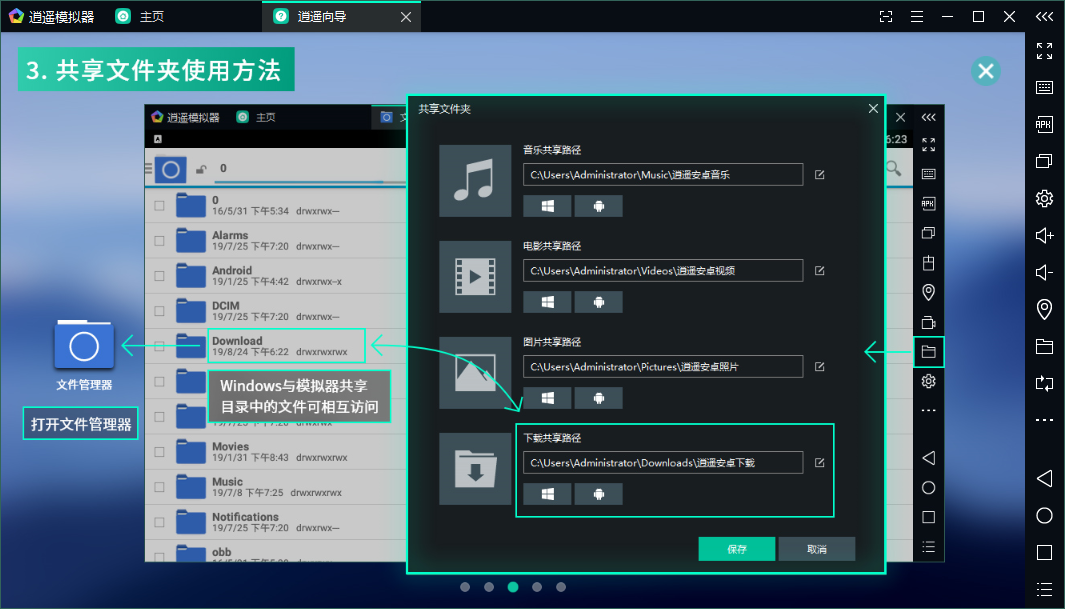
Task: Tick the checkbox beside the Notifications folder
Action: tap(159, 522)
